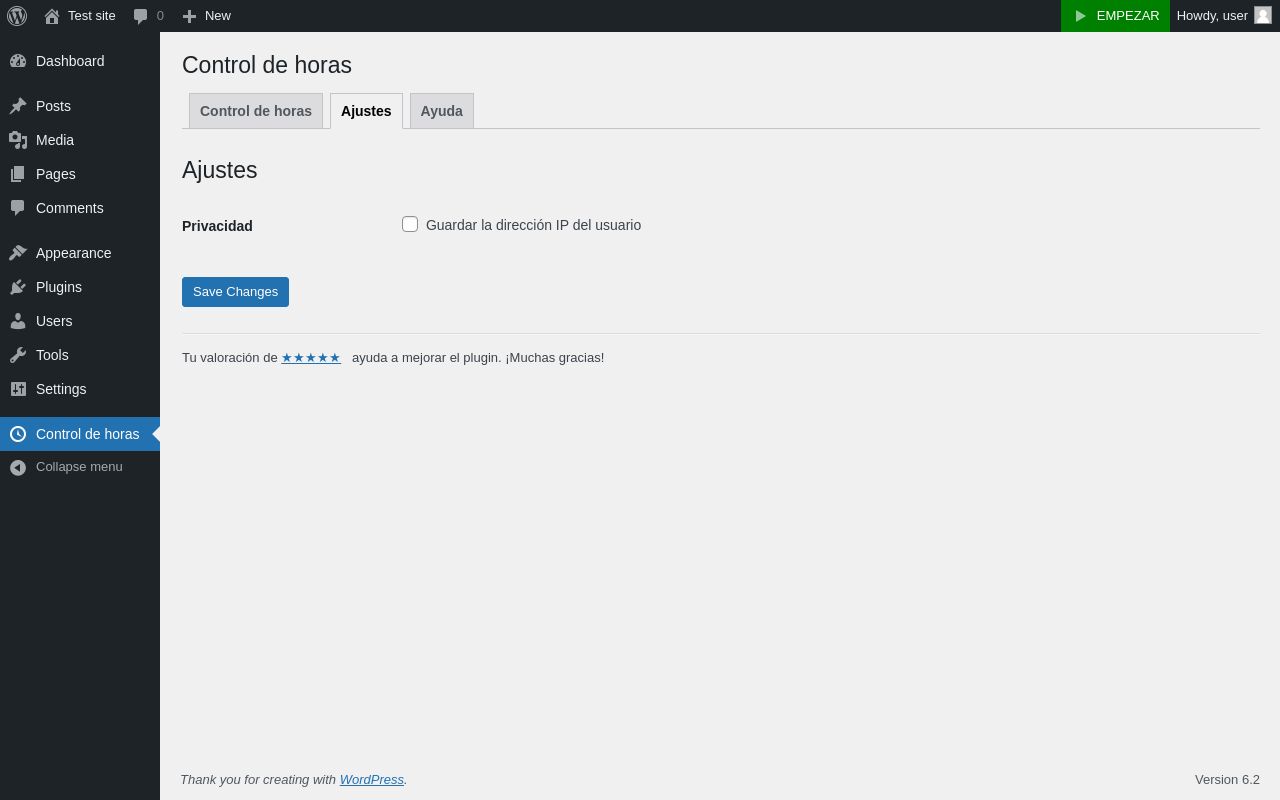Click the Tools wrench icon
1280x800 pixels.
[x=18, y=355]
